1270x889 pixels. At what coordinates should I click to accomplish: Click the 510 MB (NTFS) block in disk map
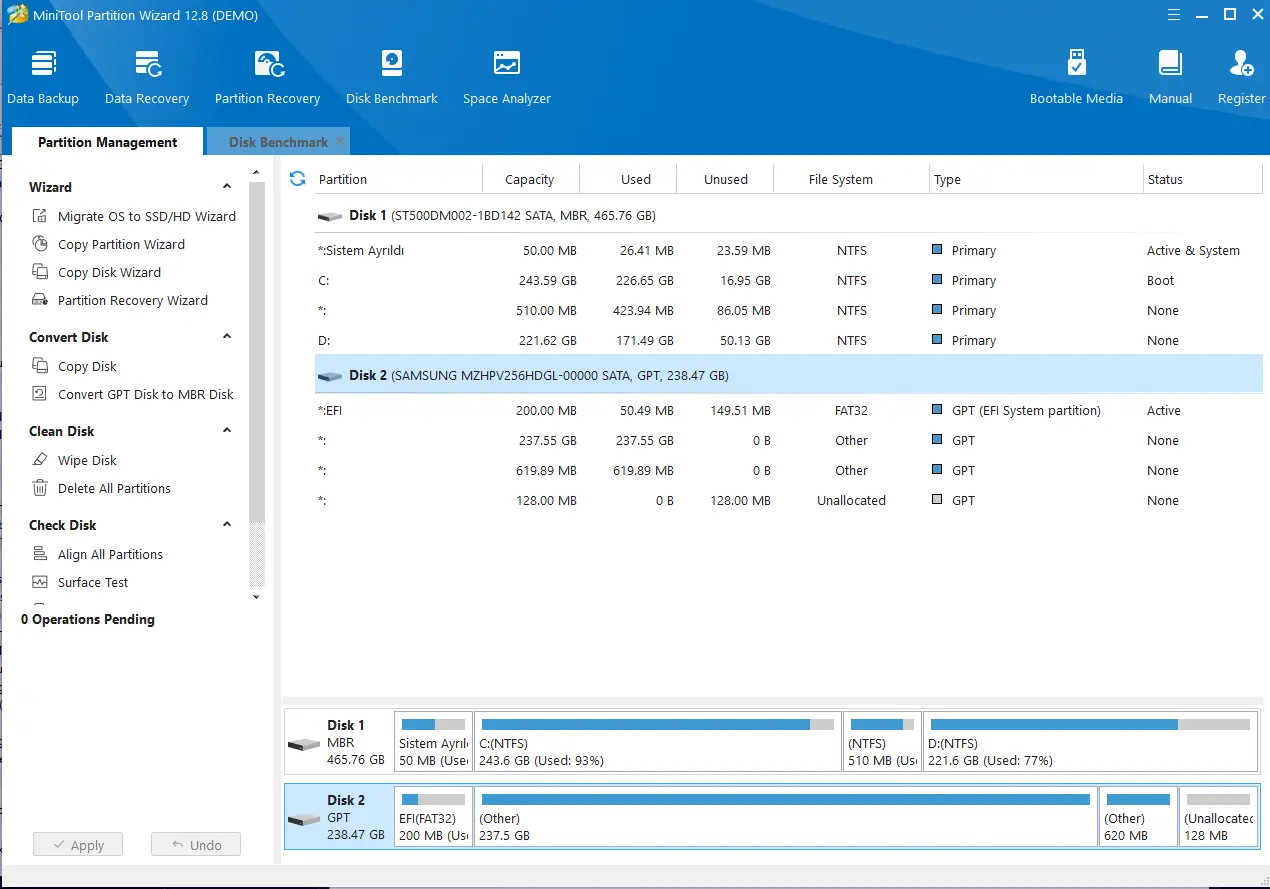tap(883, 741)
